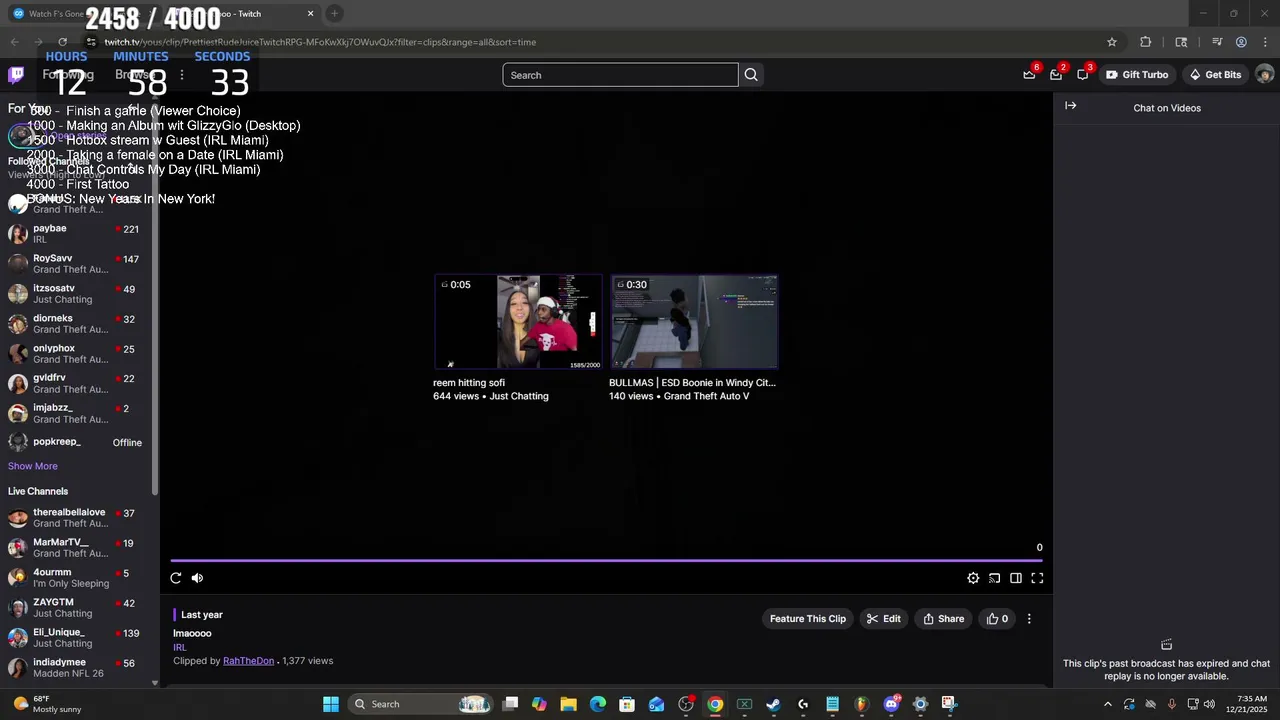Click the Edit clip button
1280x720 pixels.
coord(884,619)
